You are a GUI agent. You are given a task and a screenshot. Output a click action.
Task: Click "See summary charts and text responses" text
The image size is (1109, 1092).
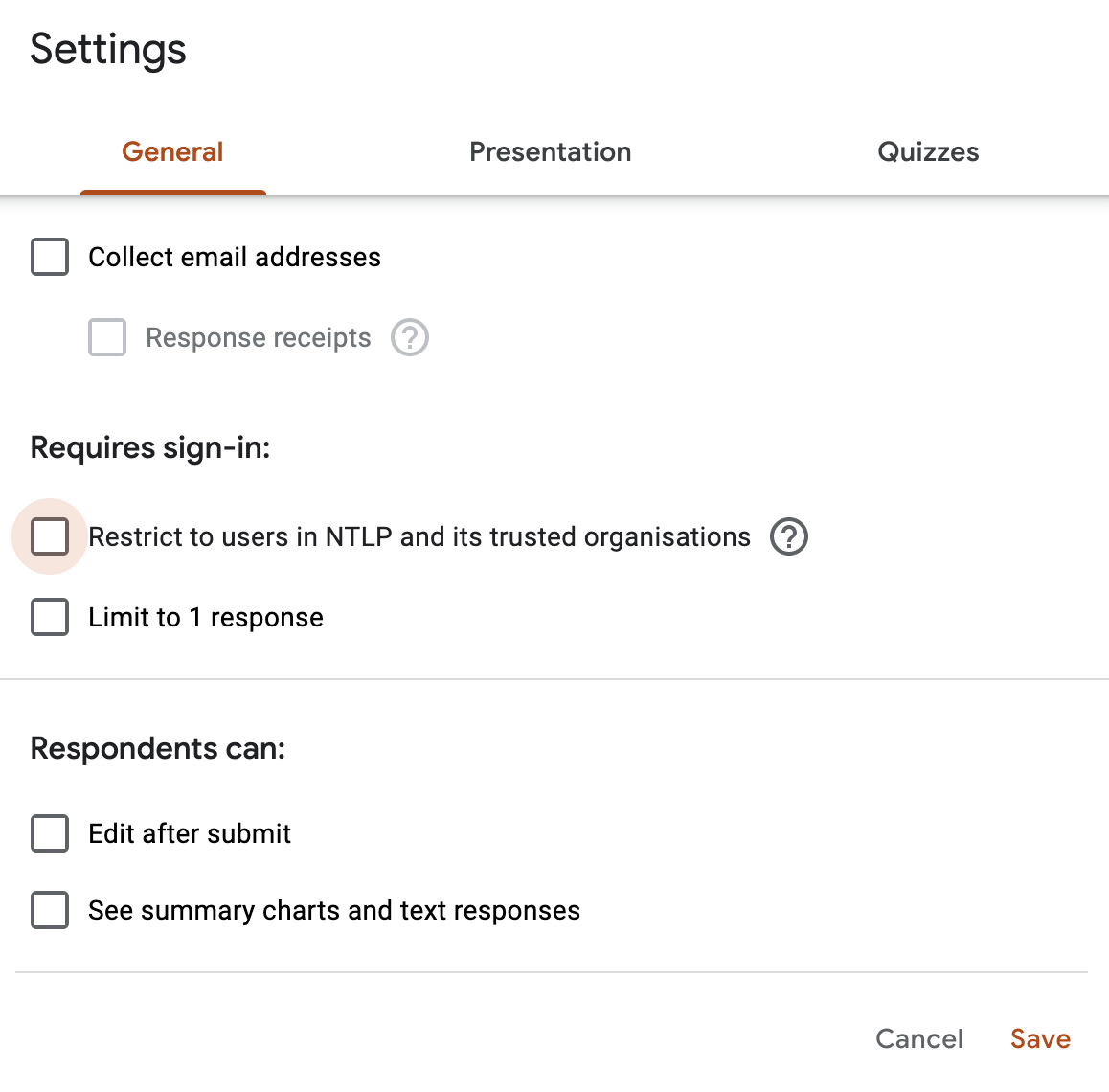pos(334,911)
